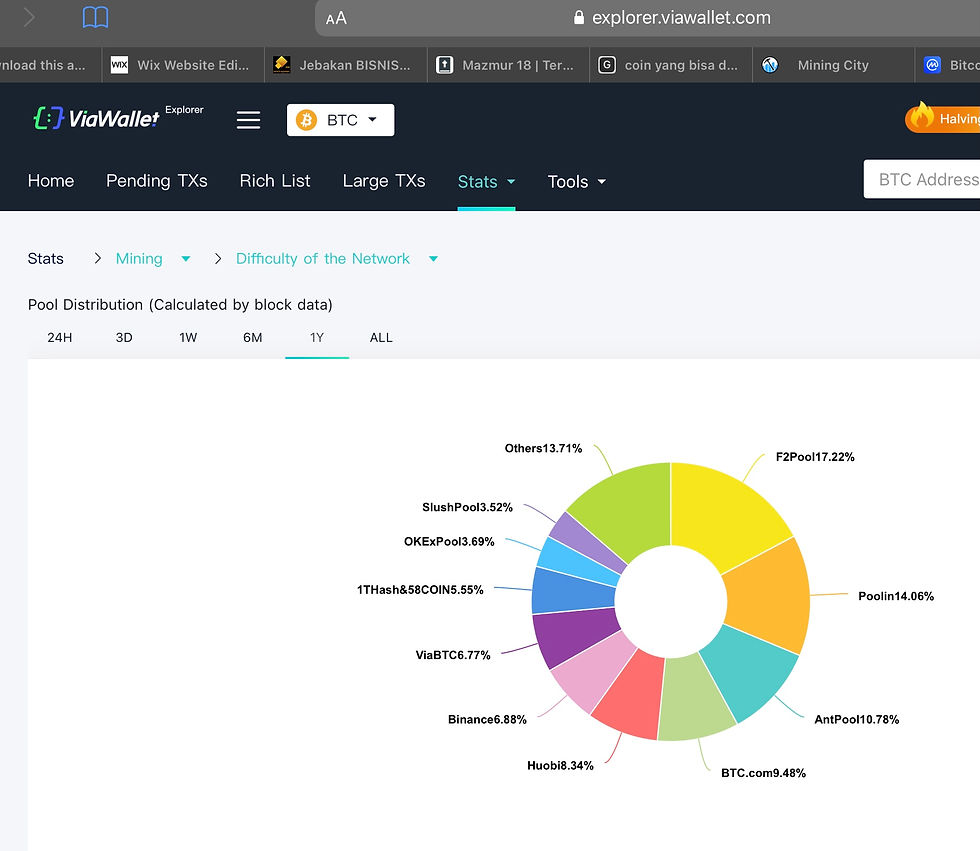The width and height of the screenshot is (980, 851).
Task: Click the 1THash&58COIN5.55% label
Action: coord(420,589)
